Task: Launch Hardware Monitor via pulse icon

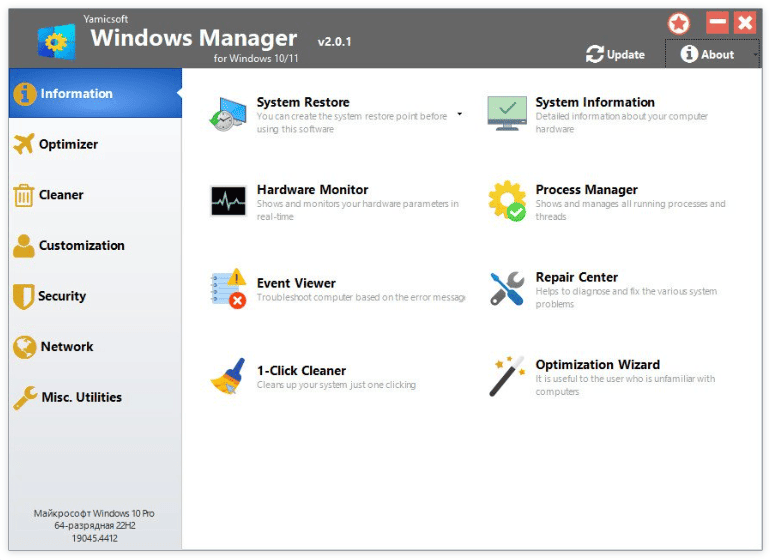Action: tap(228, 200)
